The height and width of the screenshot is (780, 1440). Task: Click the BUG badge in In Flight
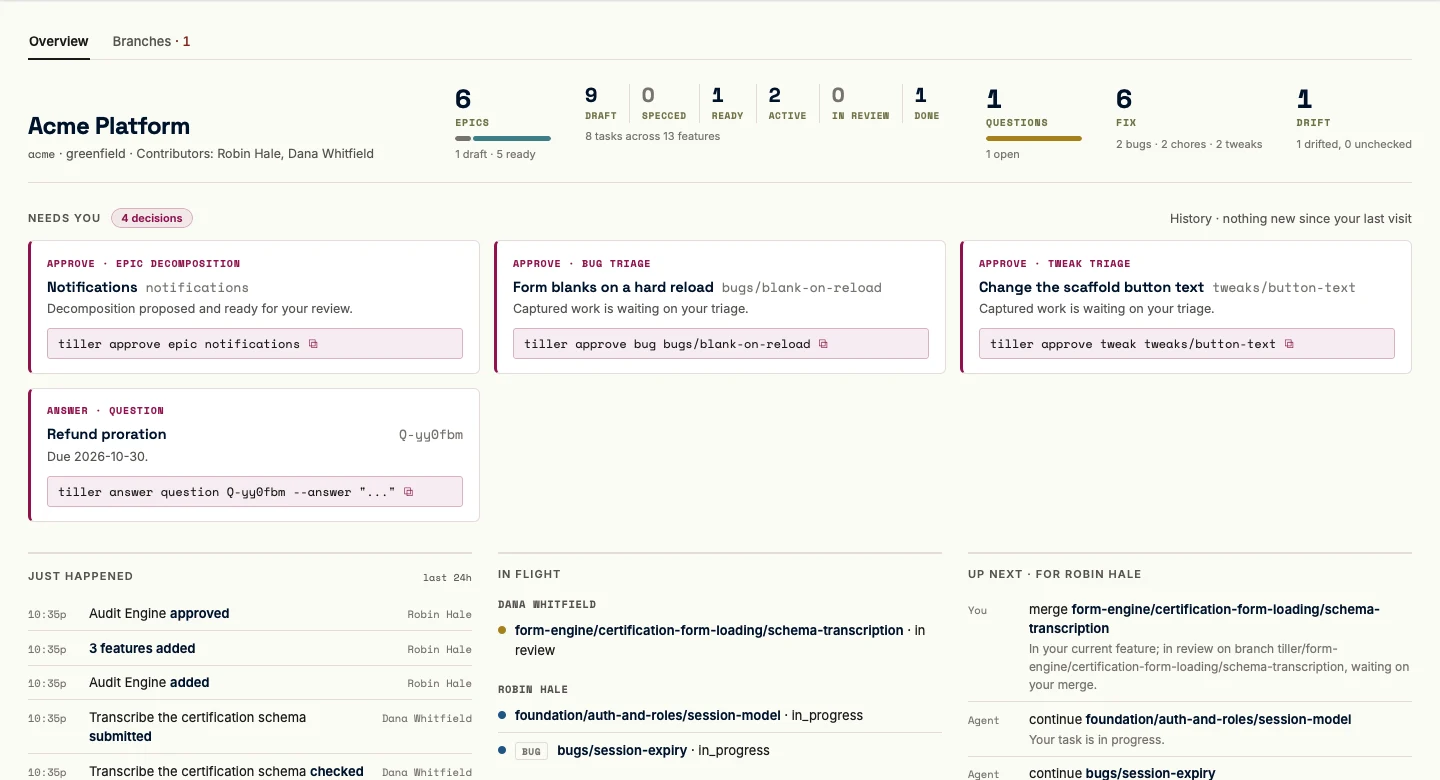531,751
